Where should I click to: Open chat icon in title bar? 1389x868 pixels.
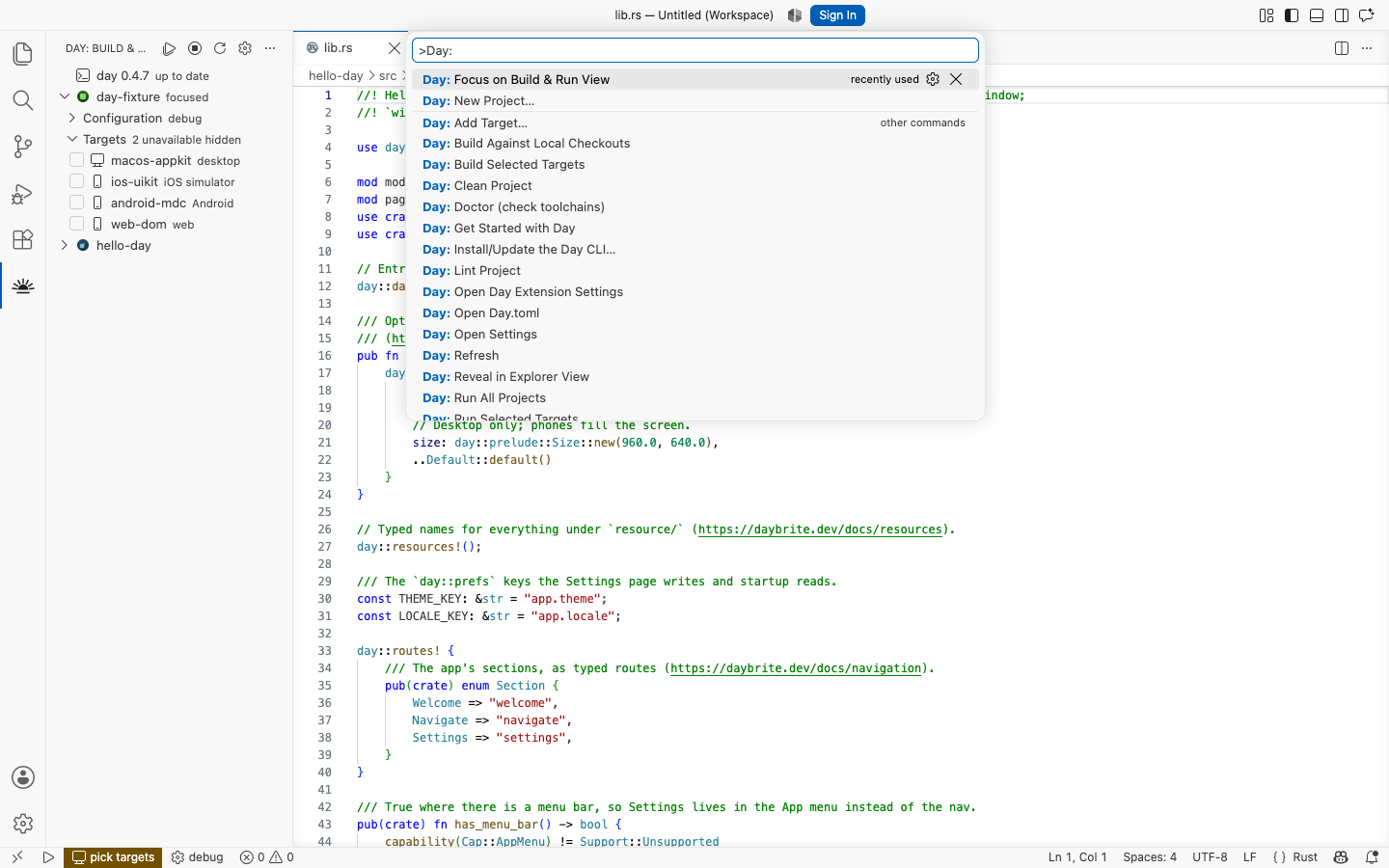[1367, 15]
